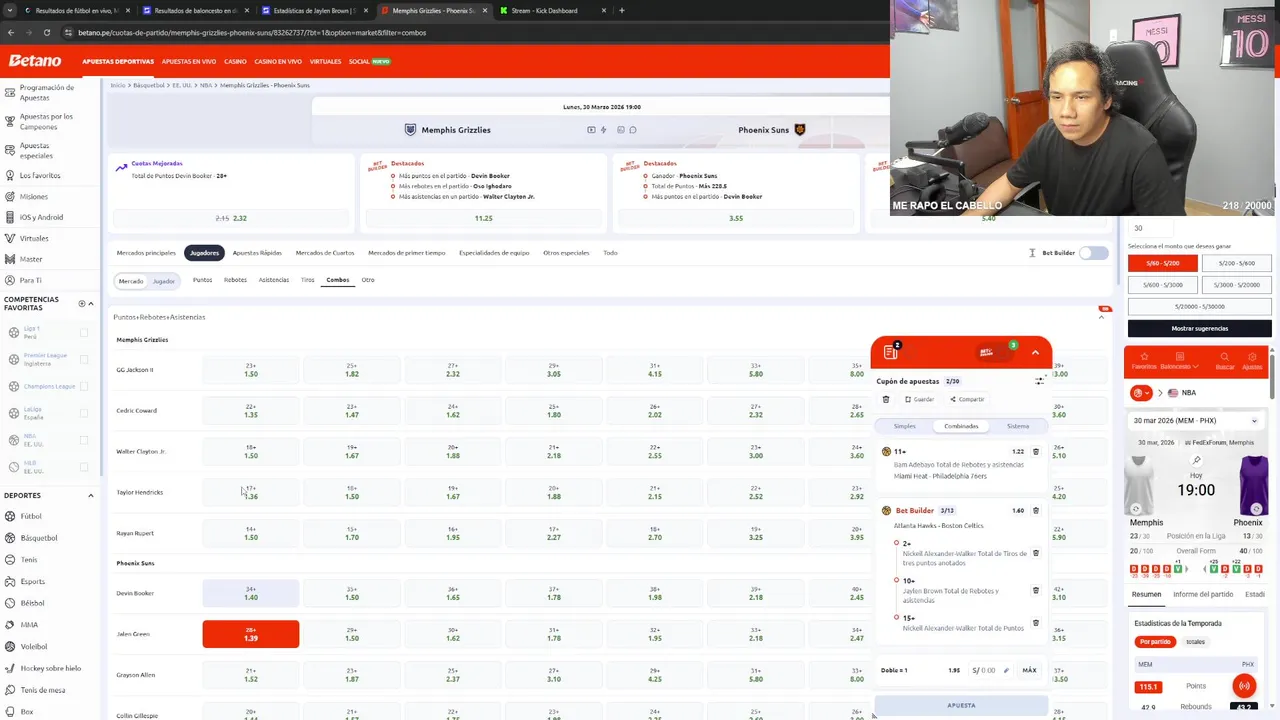Image resolution: width=1280 pixels, height=720 pixels.
Task: Open Informe del partido tab
Action: (1203, 595)
